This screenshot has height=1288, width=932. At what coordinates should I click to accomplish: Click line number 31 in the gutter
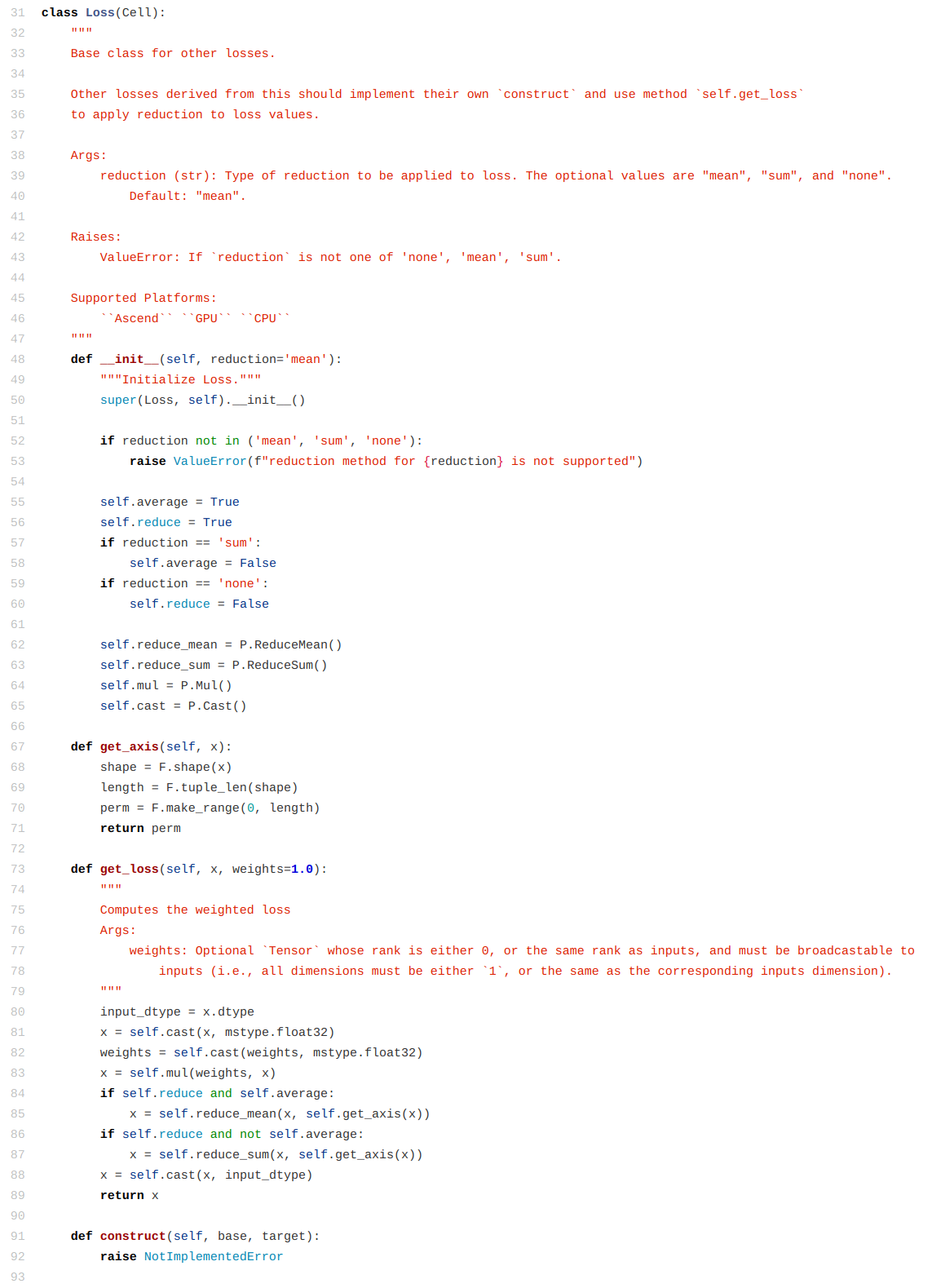point(17,13)
